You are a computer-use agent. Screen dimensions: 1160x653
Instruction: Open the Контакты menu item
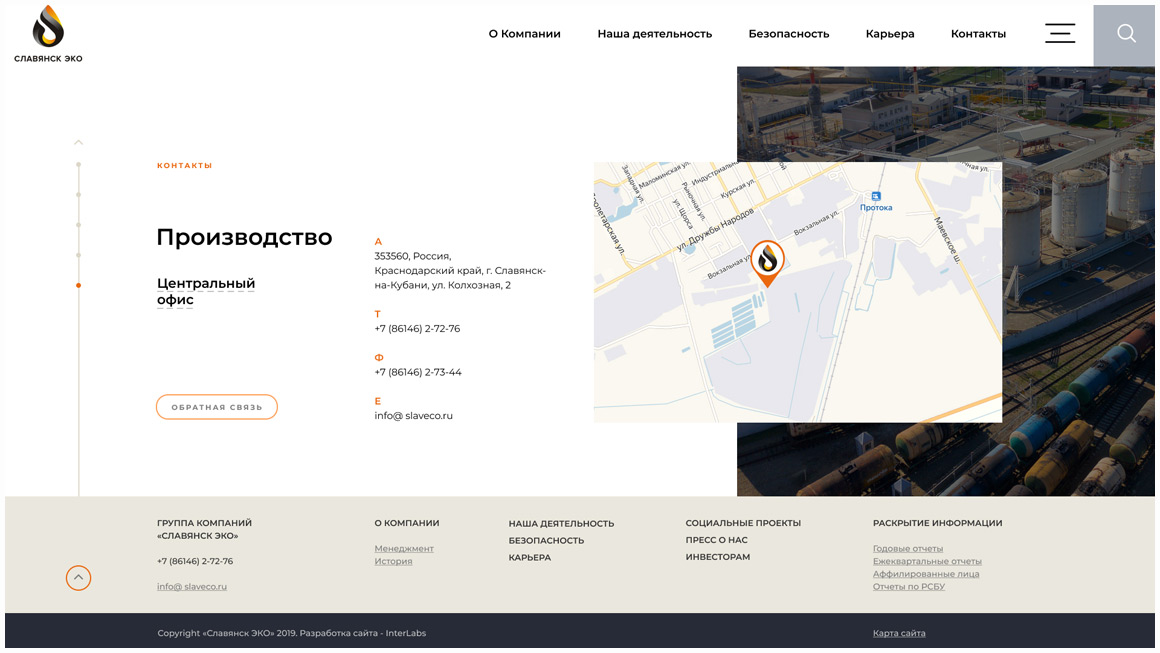pos(978,34)
